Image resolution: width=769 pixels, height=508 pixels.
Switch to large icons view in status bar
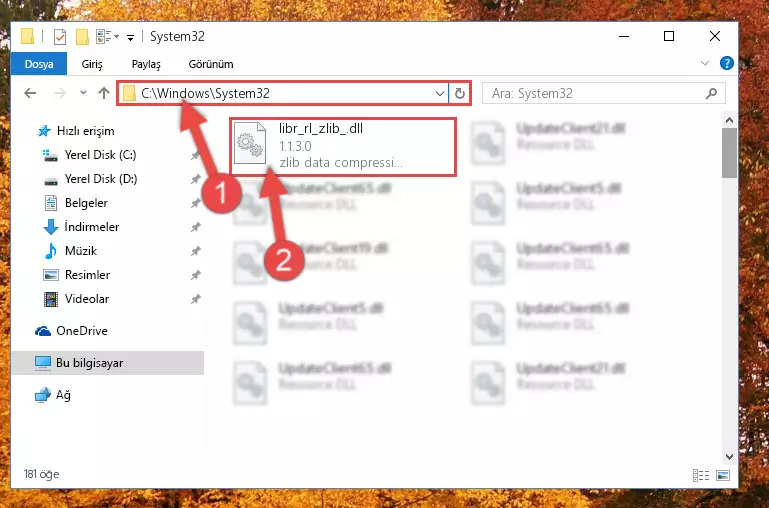tap(722, 475)
